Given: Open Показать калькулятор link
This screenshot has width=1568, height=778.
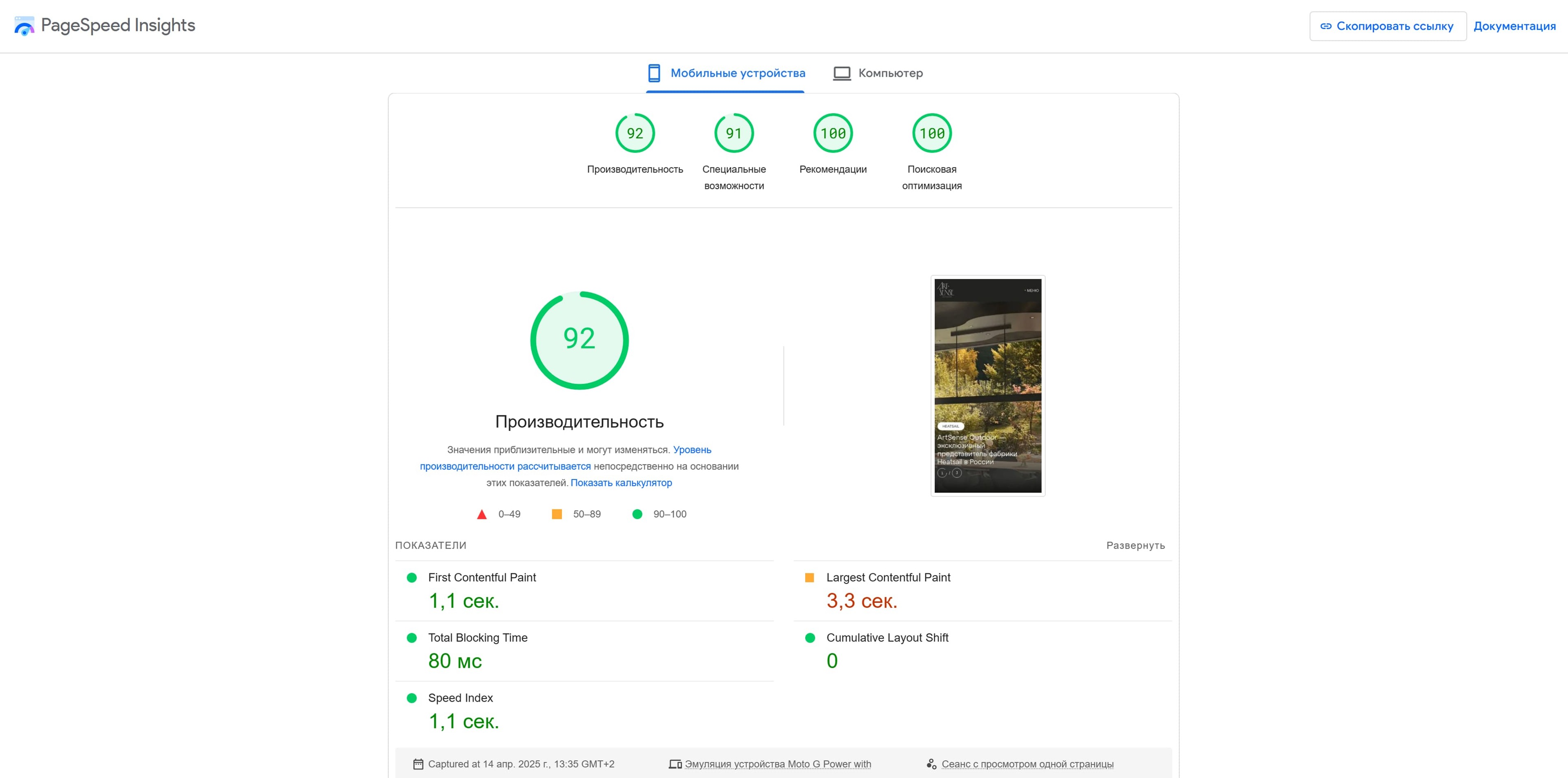Looking at the screenshot, I should (x=621, y=482).
